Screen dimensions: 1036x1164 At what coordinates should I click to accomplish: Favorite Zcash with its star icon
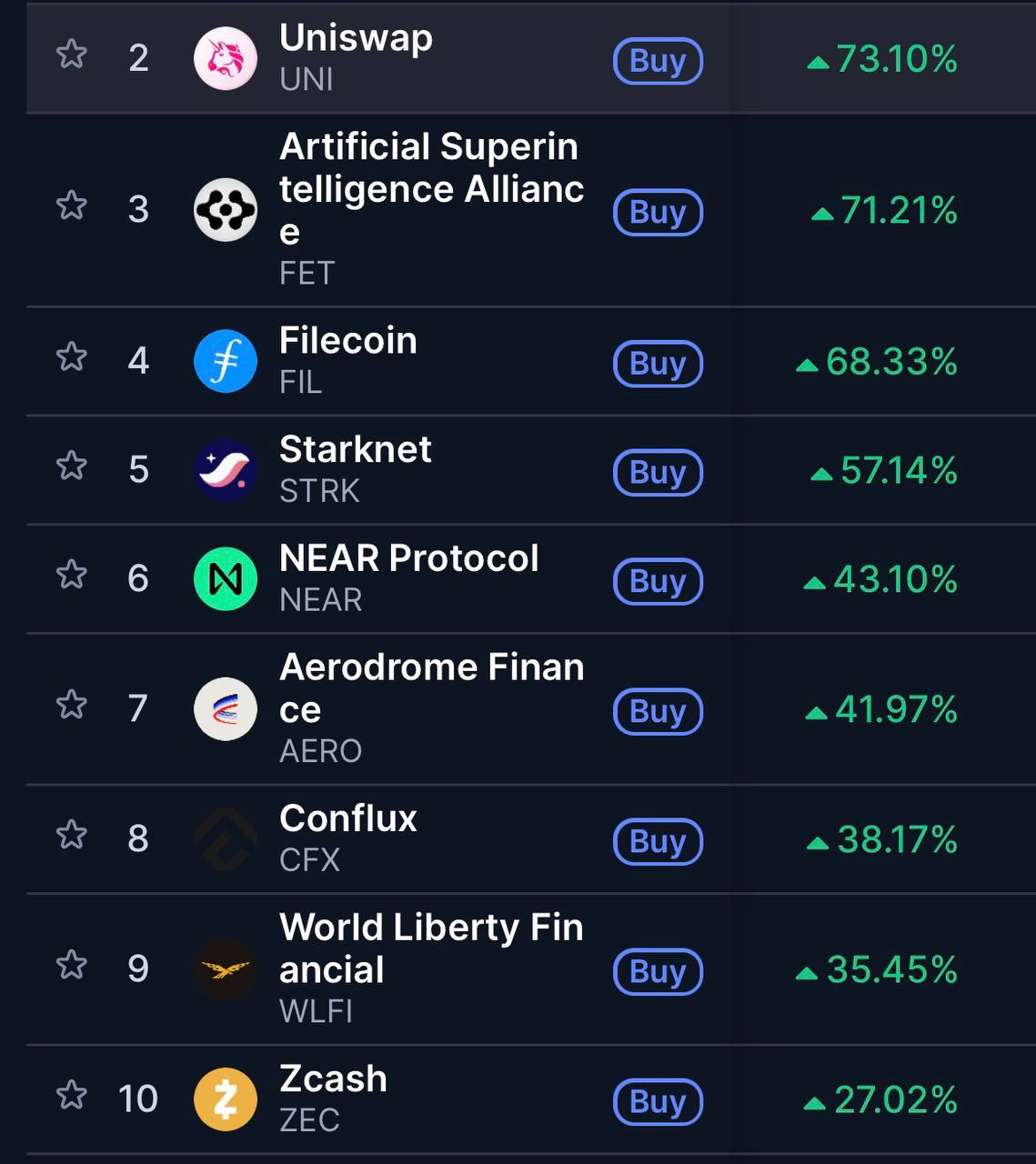coord(72,1095)
